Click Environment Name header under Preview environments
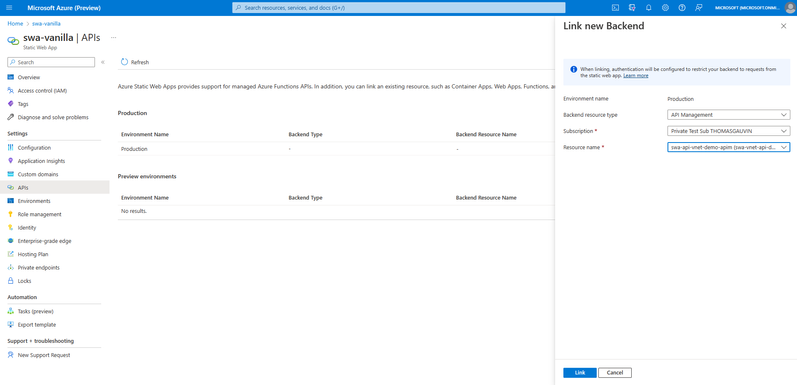 click(145, 198)
